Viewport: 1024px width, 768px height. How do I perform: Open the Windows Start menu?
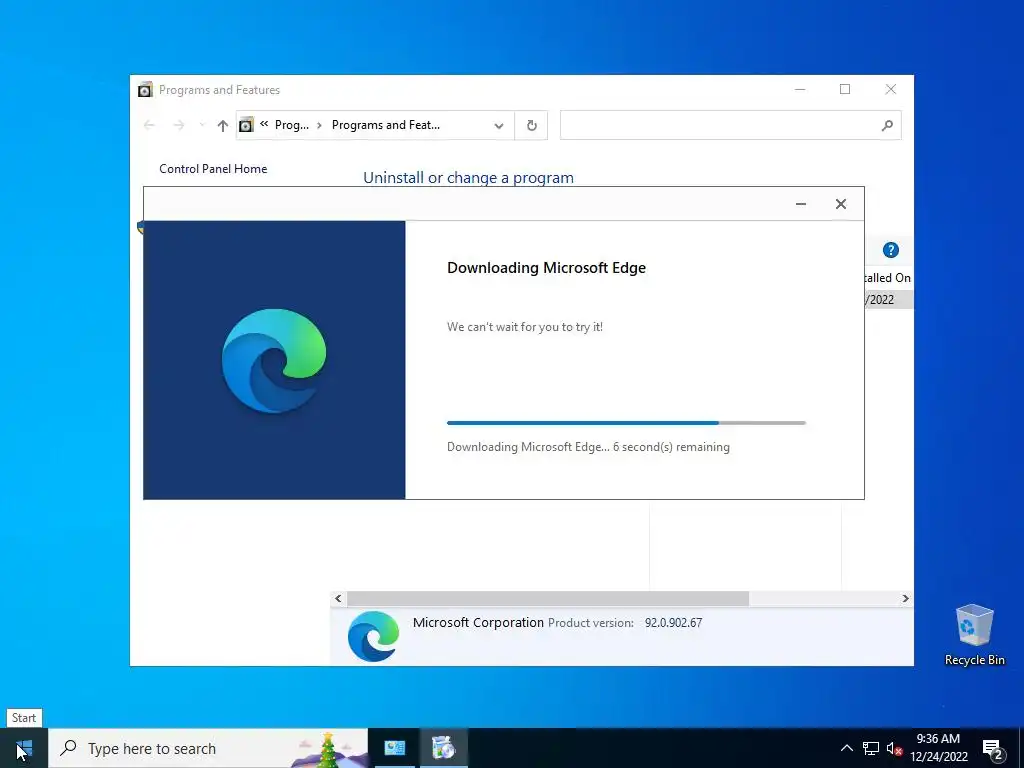[24, 748]
